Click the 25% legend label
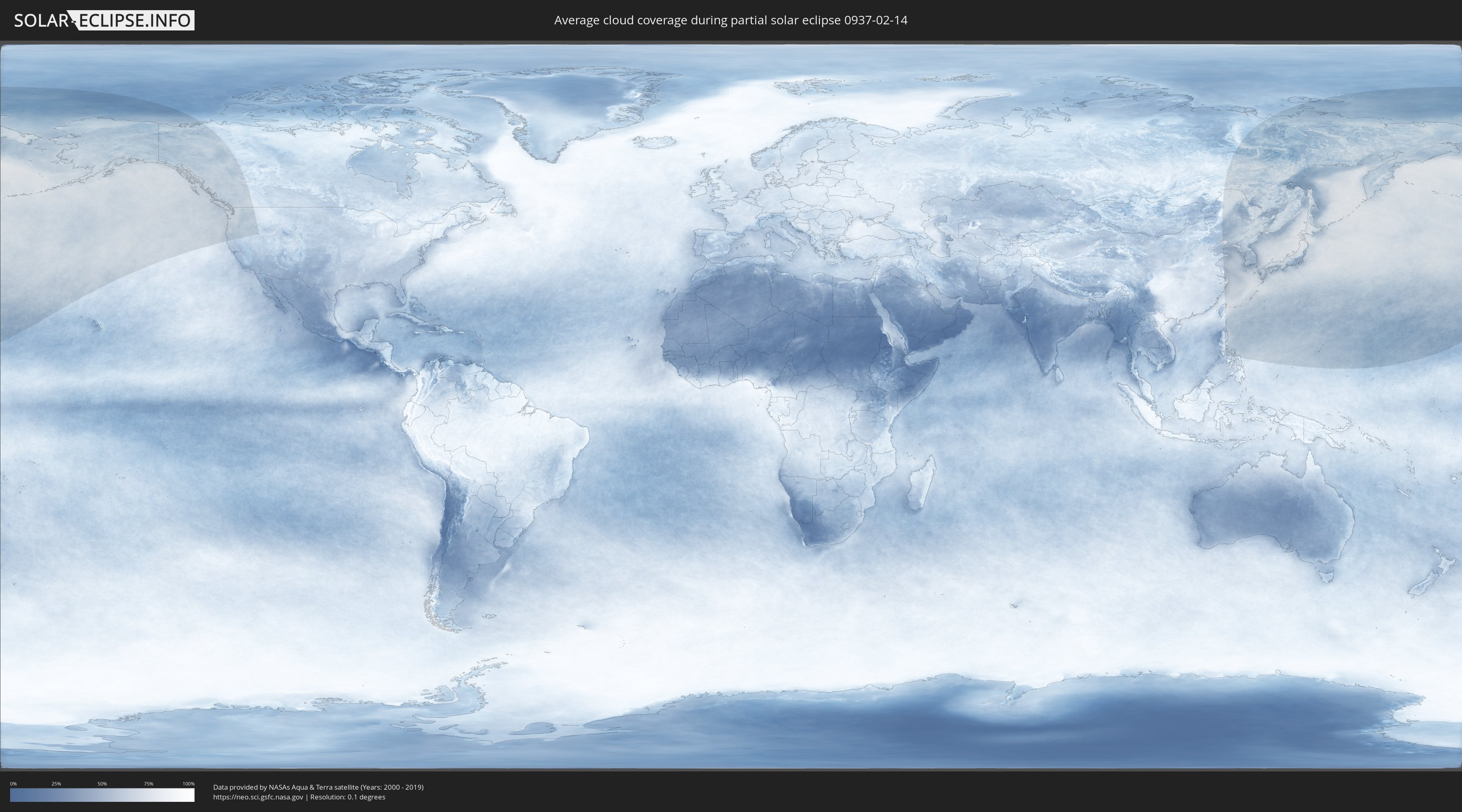The width and height of the screenshot is (1462, 812). 56,784
